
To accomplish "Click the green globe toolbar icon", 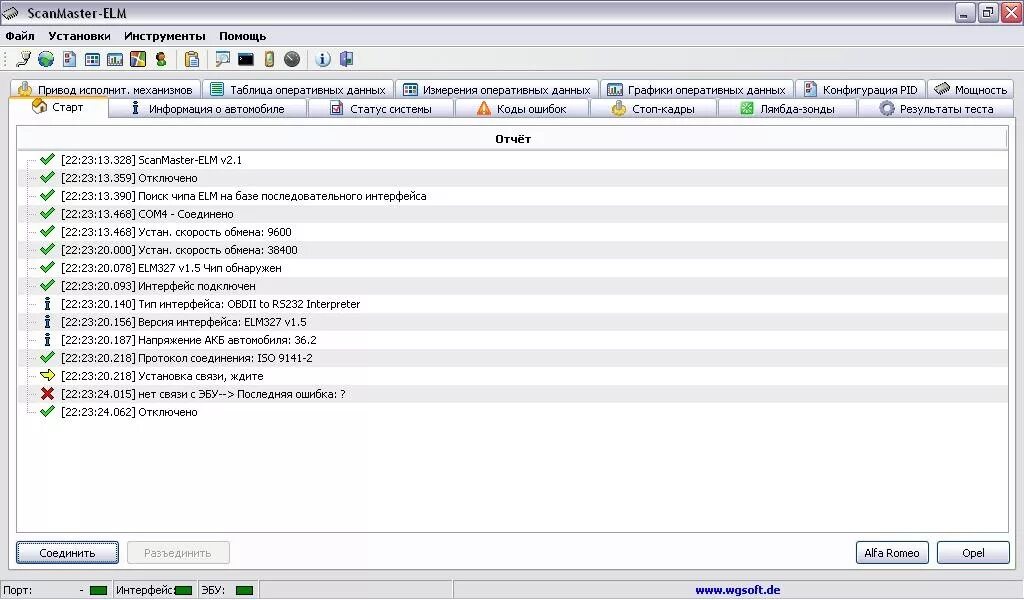I will pyautogui.click(x=46, y=59).
